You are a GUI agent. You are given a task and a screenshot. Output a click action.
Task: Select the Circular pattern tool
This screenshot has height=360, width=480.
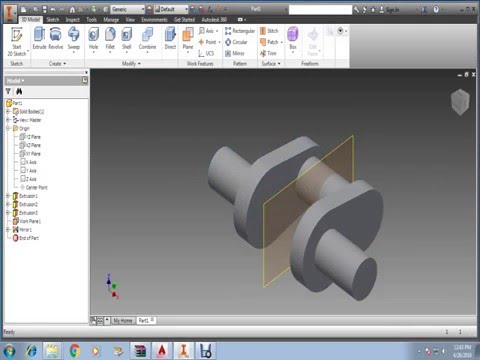[x=236, y=42]
